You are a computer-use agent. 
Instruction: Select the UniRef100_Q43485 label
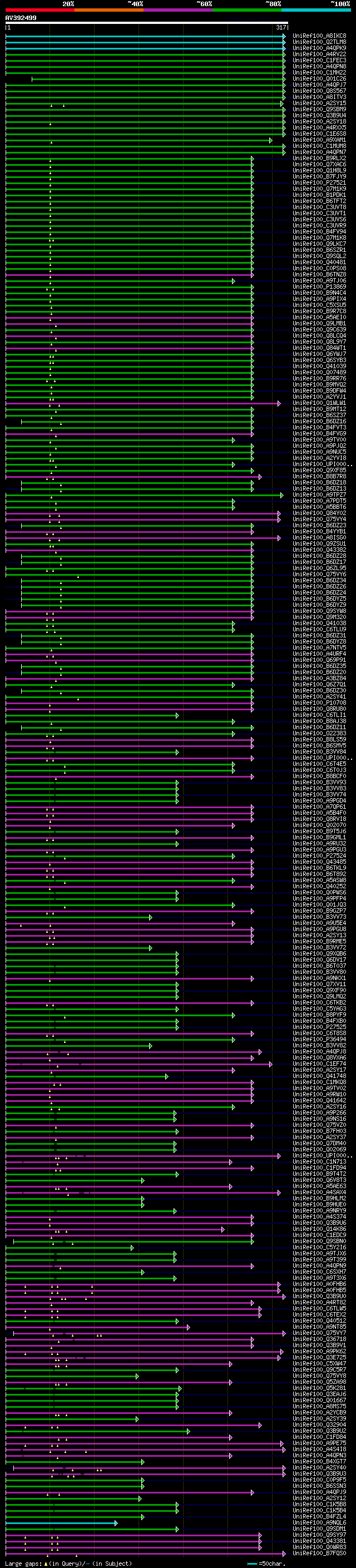[x=319, y=862]
